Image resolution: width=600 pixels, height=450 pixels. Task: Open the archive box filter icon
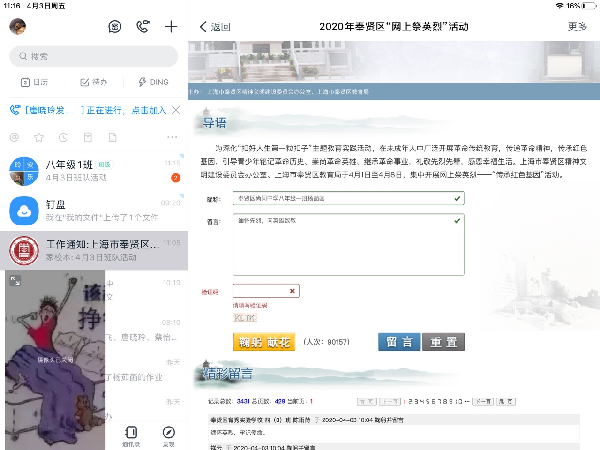tap(88, 137)
